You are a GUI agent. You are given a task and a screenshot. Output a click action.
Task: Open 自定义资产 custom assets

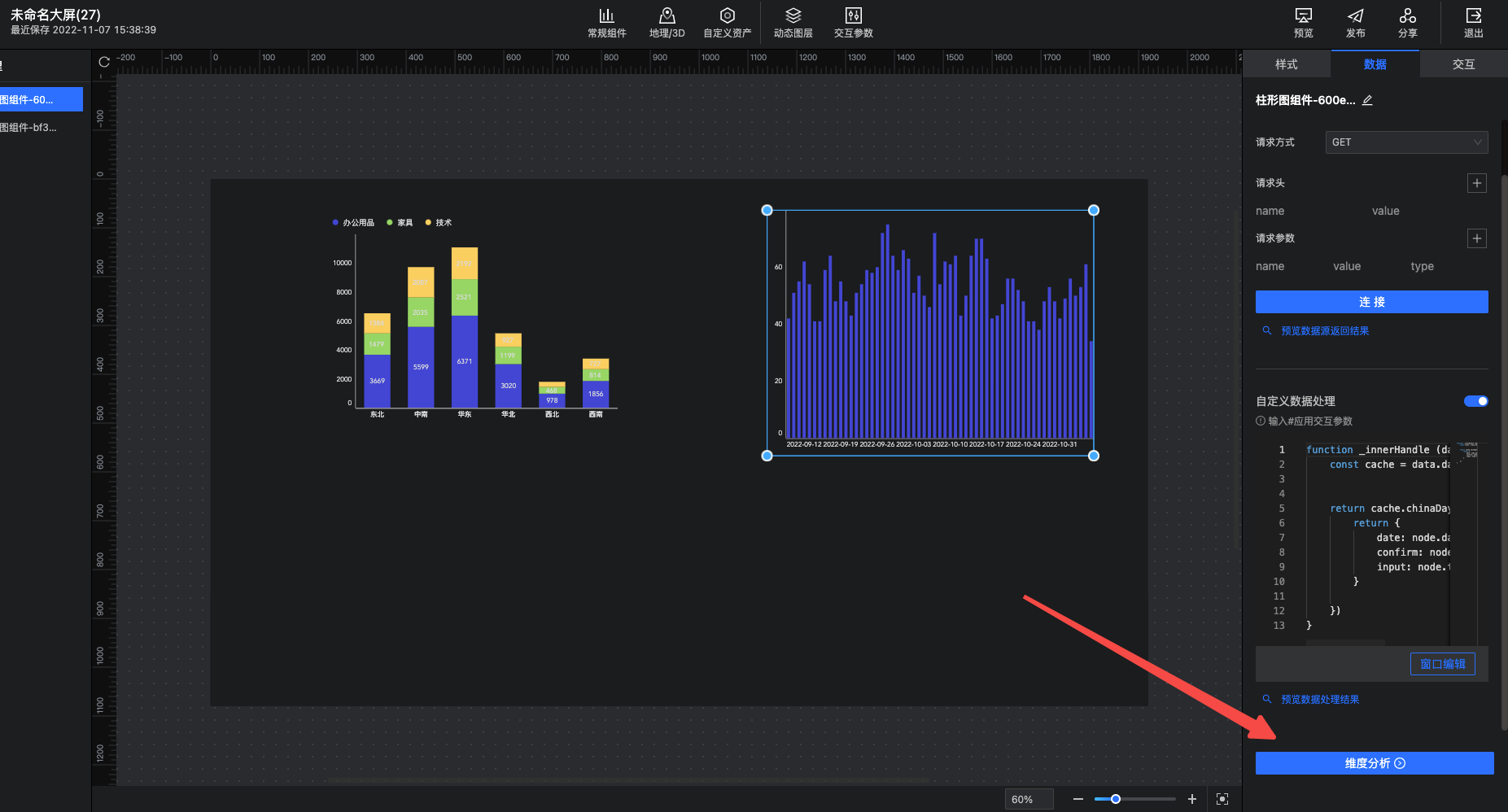point(727,23)
